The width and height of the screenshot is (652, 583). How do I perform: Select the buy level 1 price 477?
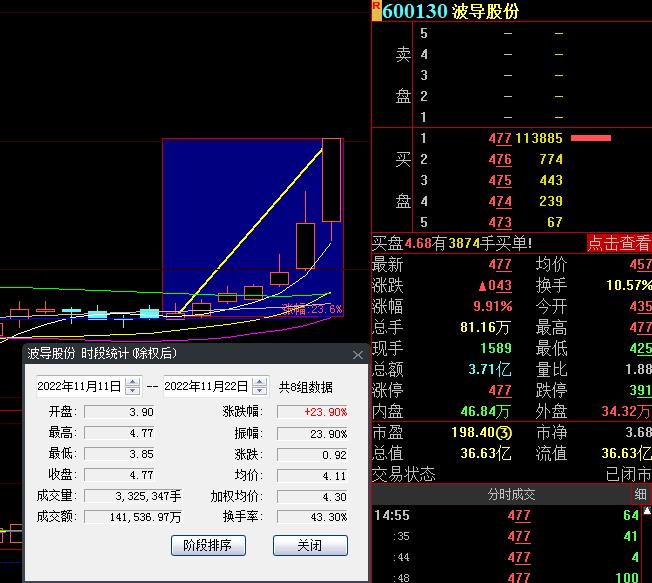(x=501, y=138)
